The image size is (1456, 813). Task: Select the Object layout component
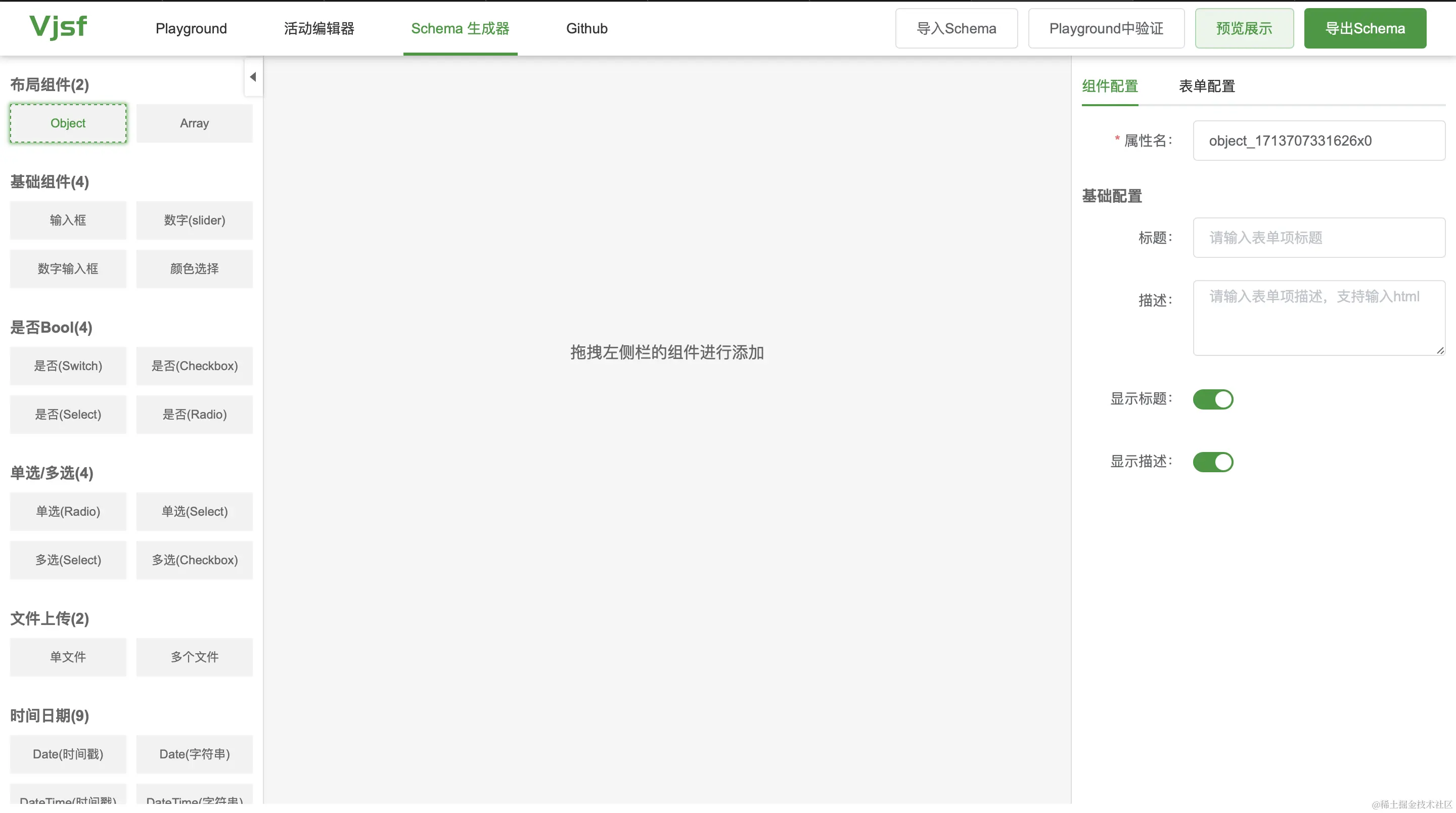click(68, 123)
